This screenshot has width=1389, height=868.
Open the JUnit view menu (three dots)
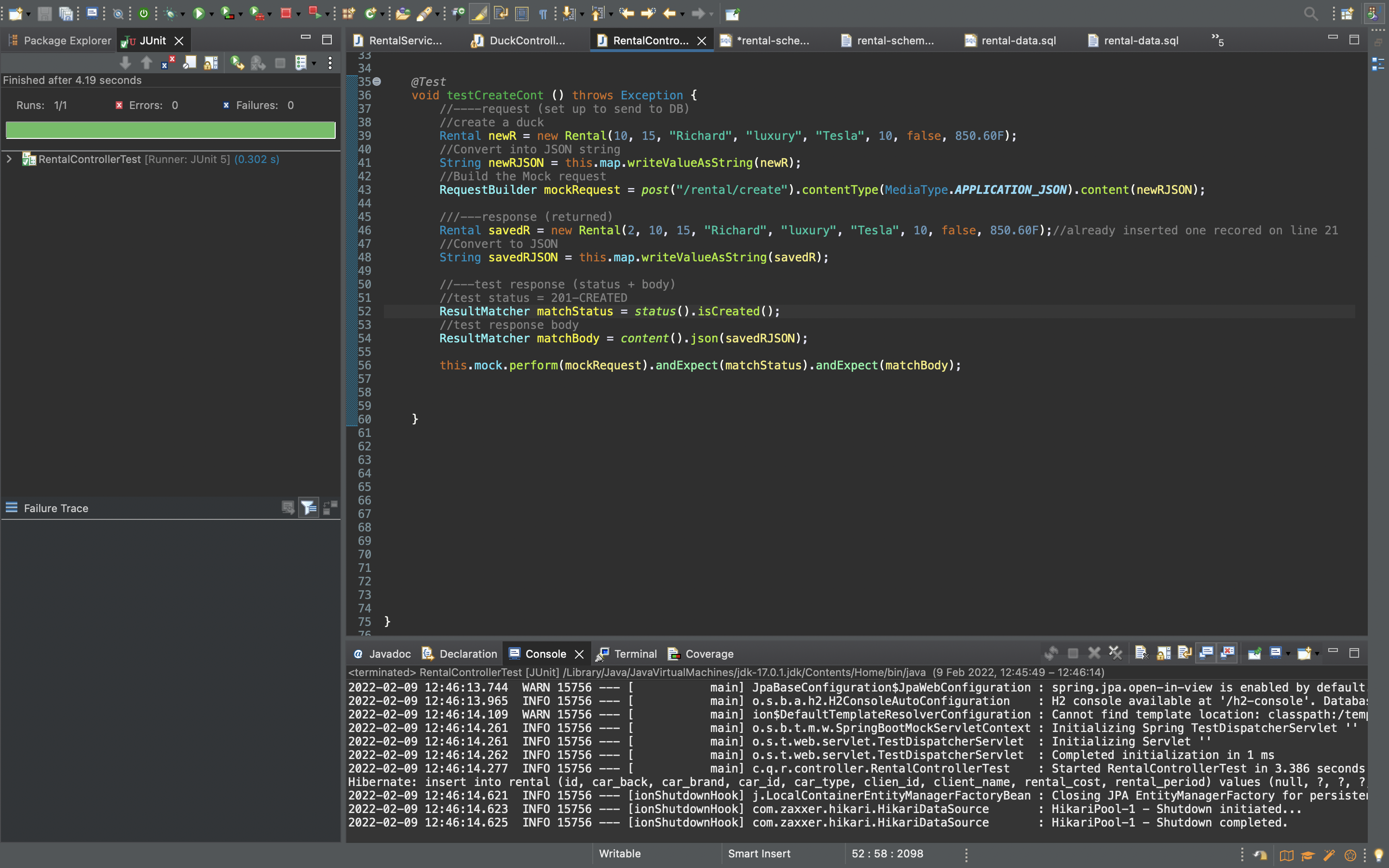tap(330, 63)
